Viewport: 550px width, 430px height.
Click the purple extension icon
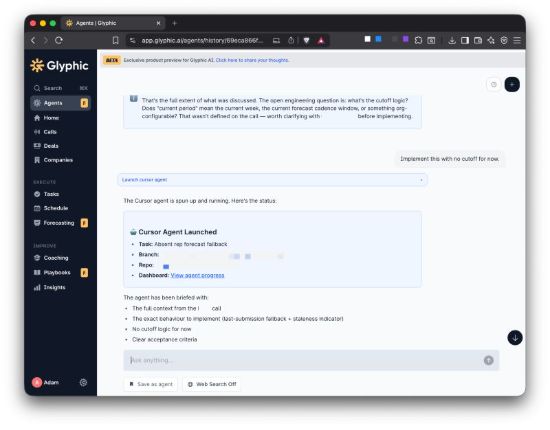[x=405, y=39]
